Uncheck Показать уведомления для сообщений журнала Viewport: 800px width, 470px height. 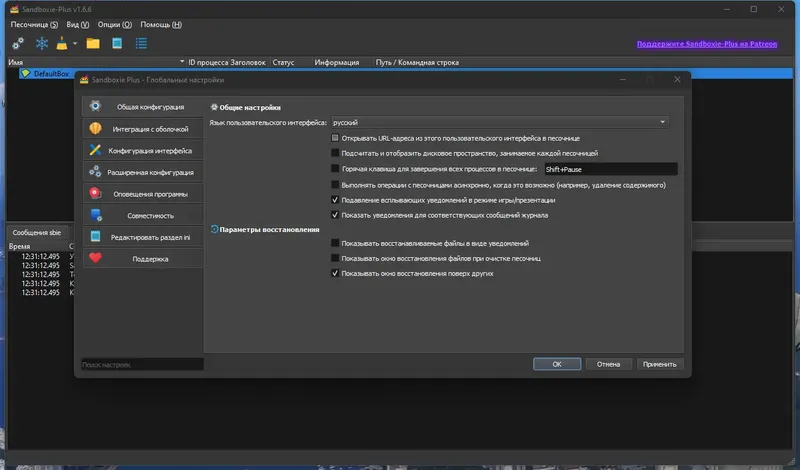click(x=335, y=215)
